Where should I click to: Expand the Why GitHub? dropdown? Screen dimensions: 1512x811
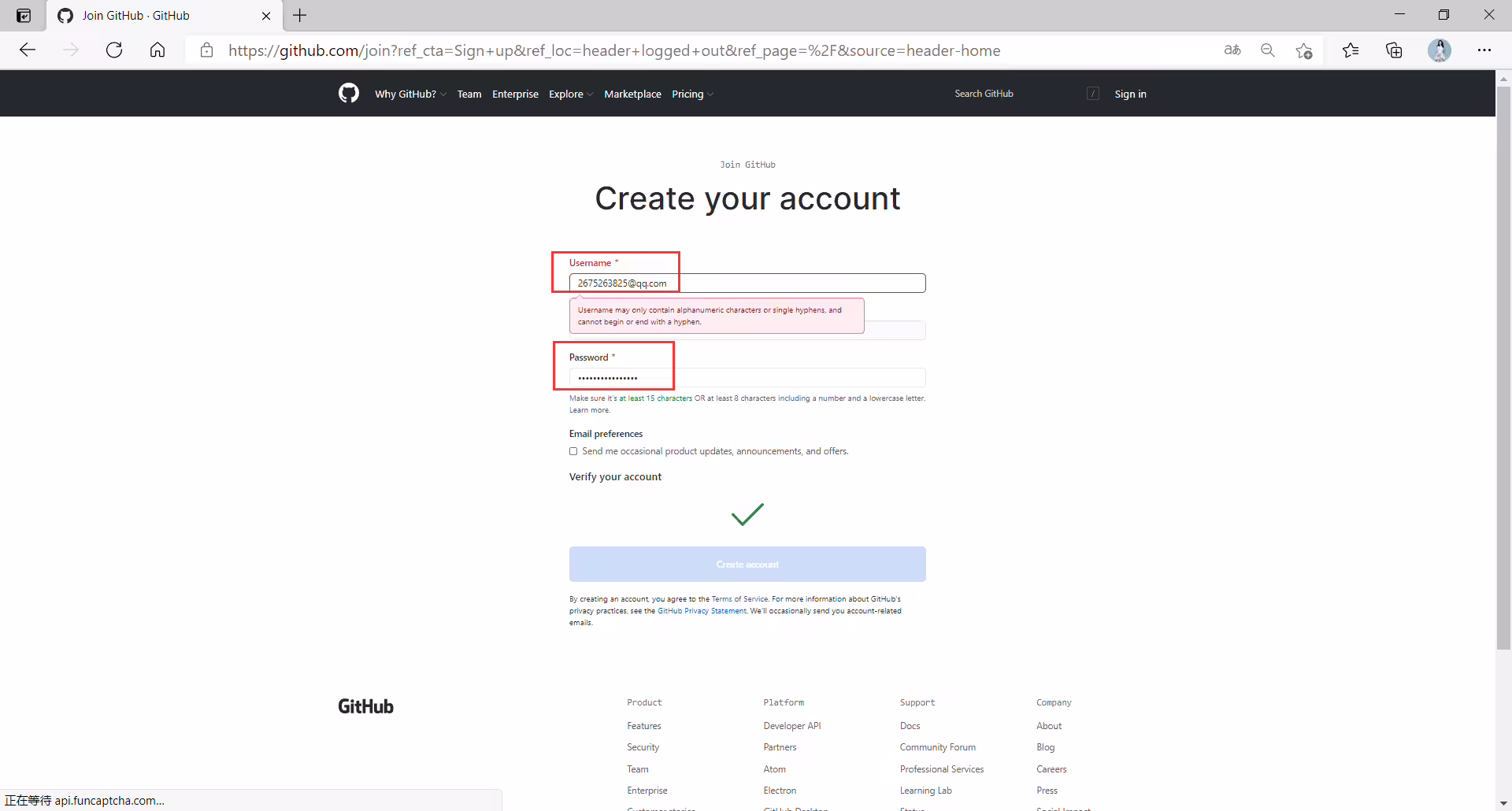point(410,94)
